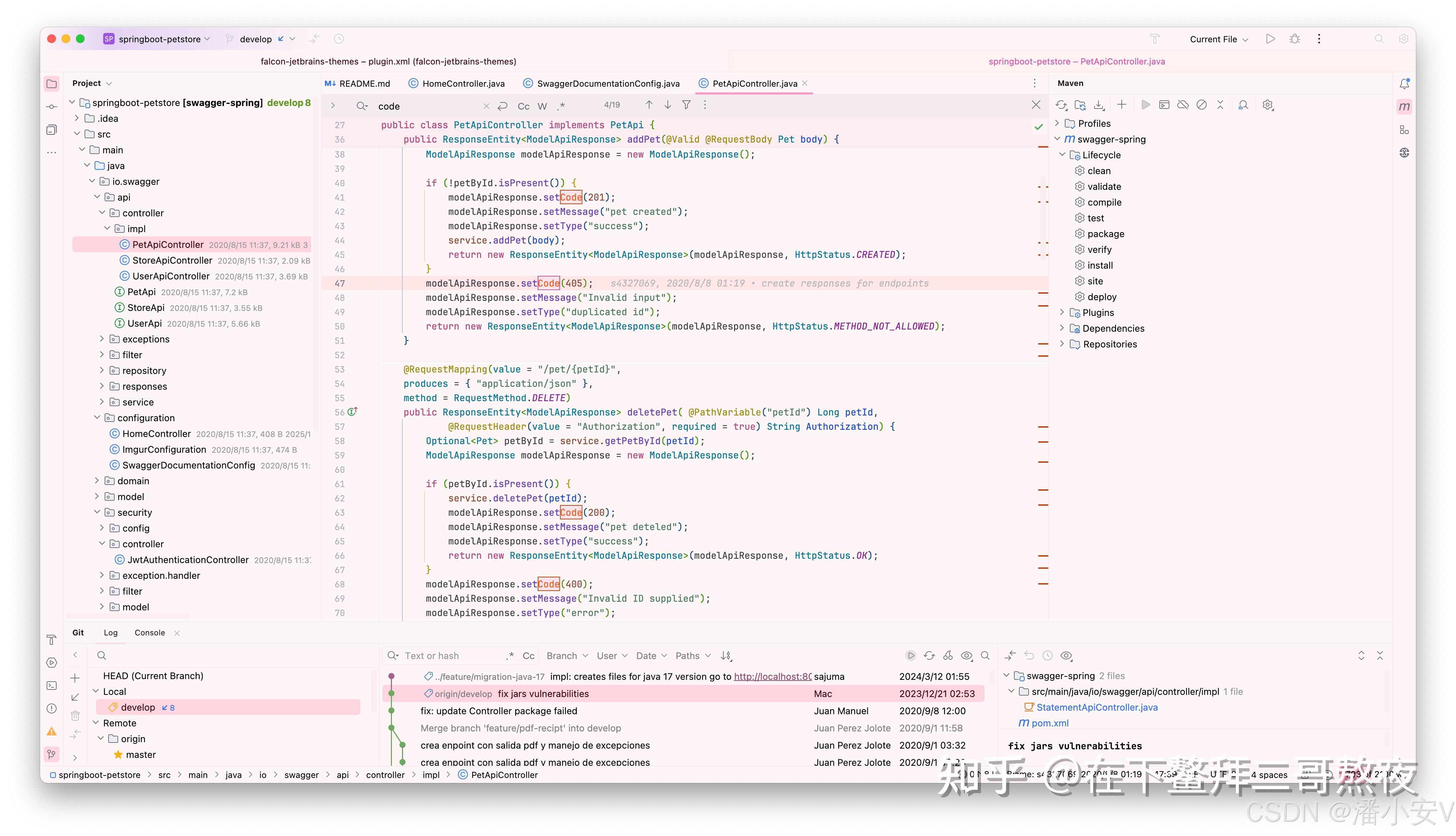
Task: Click next occurrence down arrow in search
Action: [x=668, y=105]
